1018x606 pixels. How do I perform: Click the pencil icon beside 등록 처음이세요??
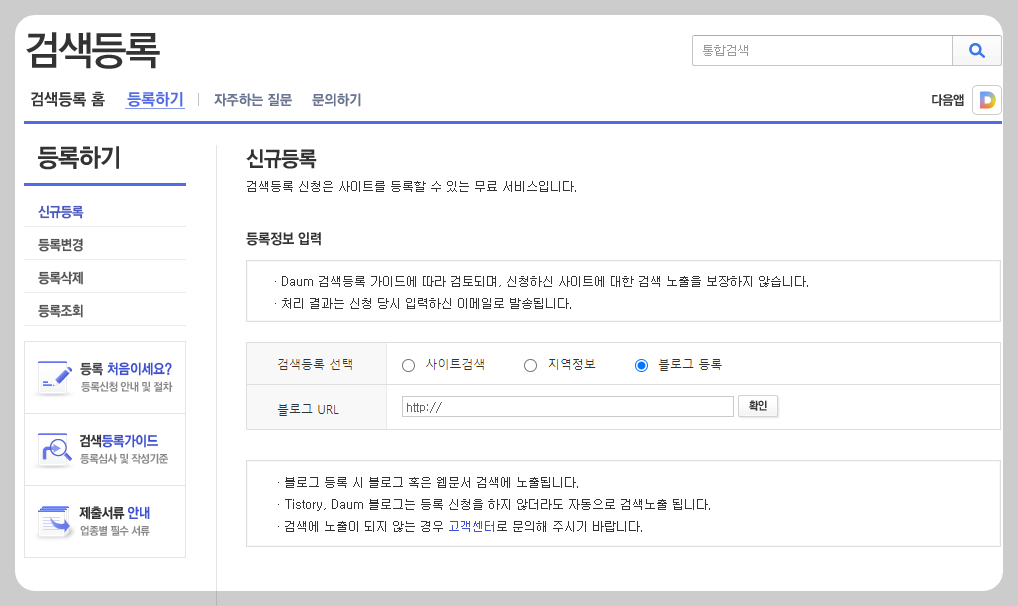click(55, 377)
